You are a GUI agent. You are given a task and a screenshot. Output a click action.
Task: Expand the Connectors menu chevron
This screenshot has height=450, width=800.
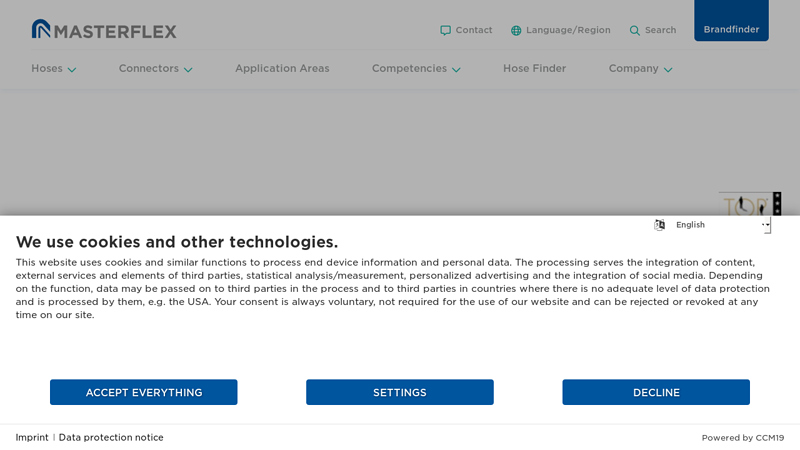[x=188, y=70]
